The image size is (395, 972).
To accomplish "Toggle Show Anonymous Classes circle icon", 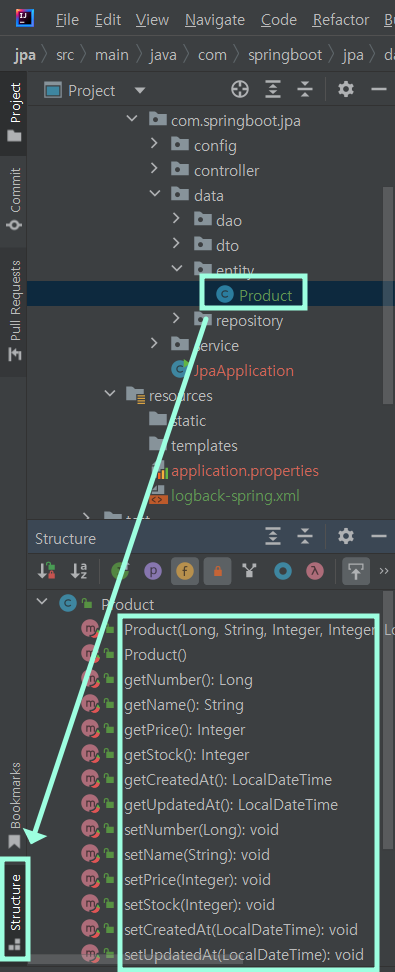I will point(283,572).
